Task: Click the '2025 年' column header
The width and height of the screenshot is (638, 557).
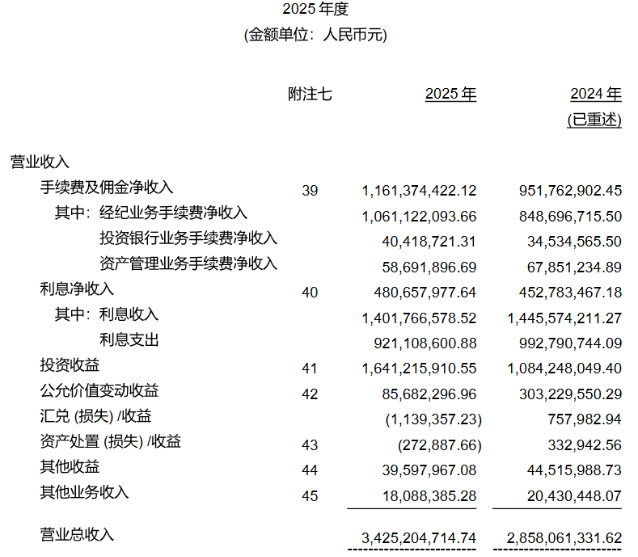Action: pos(450,94)
